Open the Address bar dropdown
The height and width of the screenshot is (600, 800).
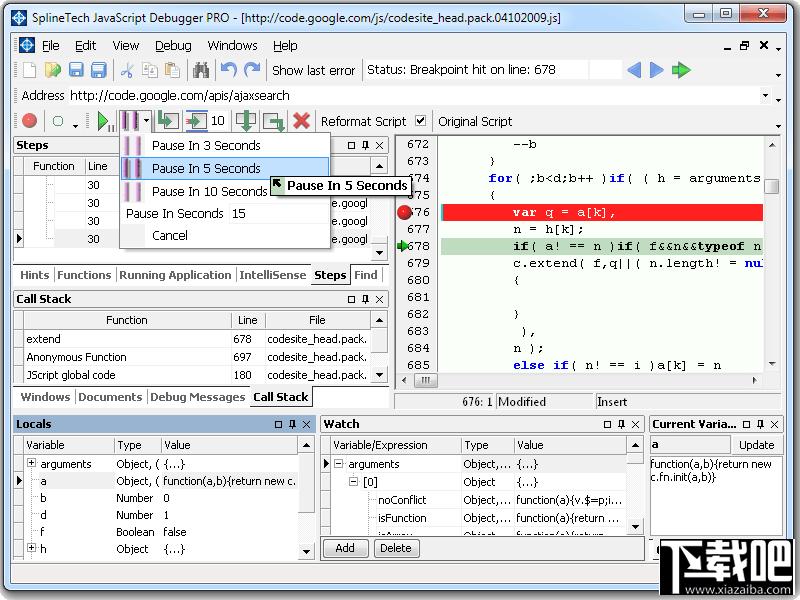point(765,95)
